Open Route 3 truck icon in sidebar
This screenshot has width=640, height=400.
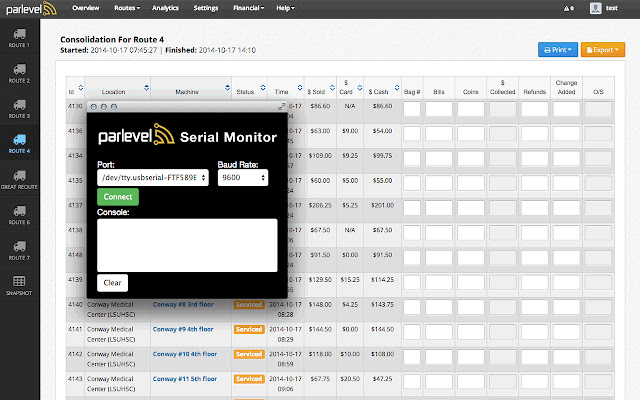(x=19, y=105)
